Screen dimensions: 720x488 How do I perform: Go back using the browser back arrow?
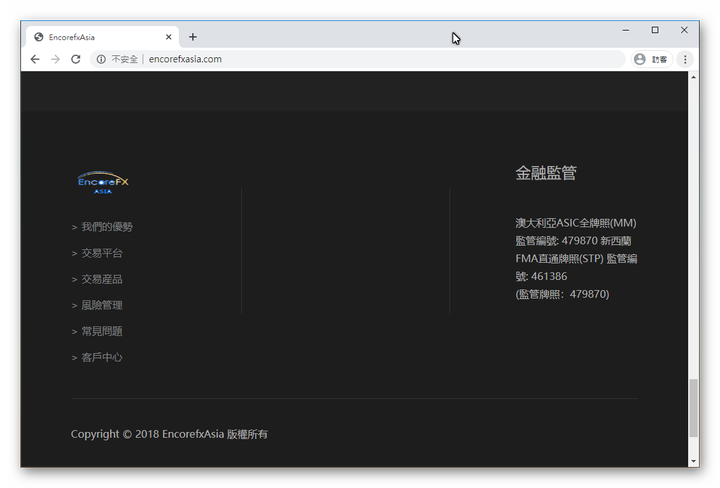[35, 59]
